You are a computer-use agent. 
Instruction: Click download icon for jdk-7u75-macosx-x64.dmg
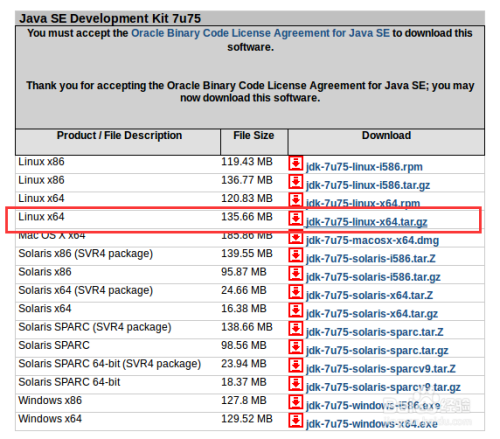pyautogui.click(x=296, y=237)
